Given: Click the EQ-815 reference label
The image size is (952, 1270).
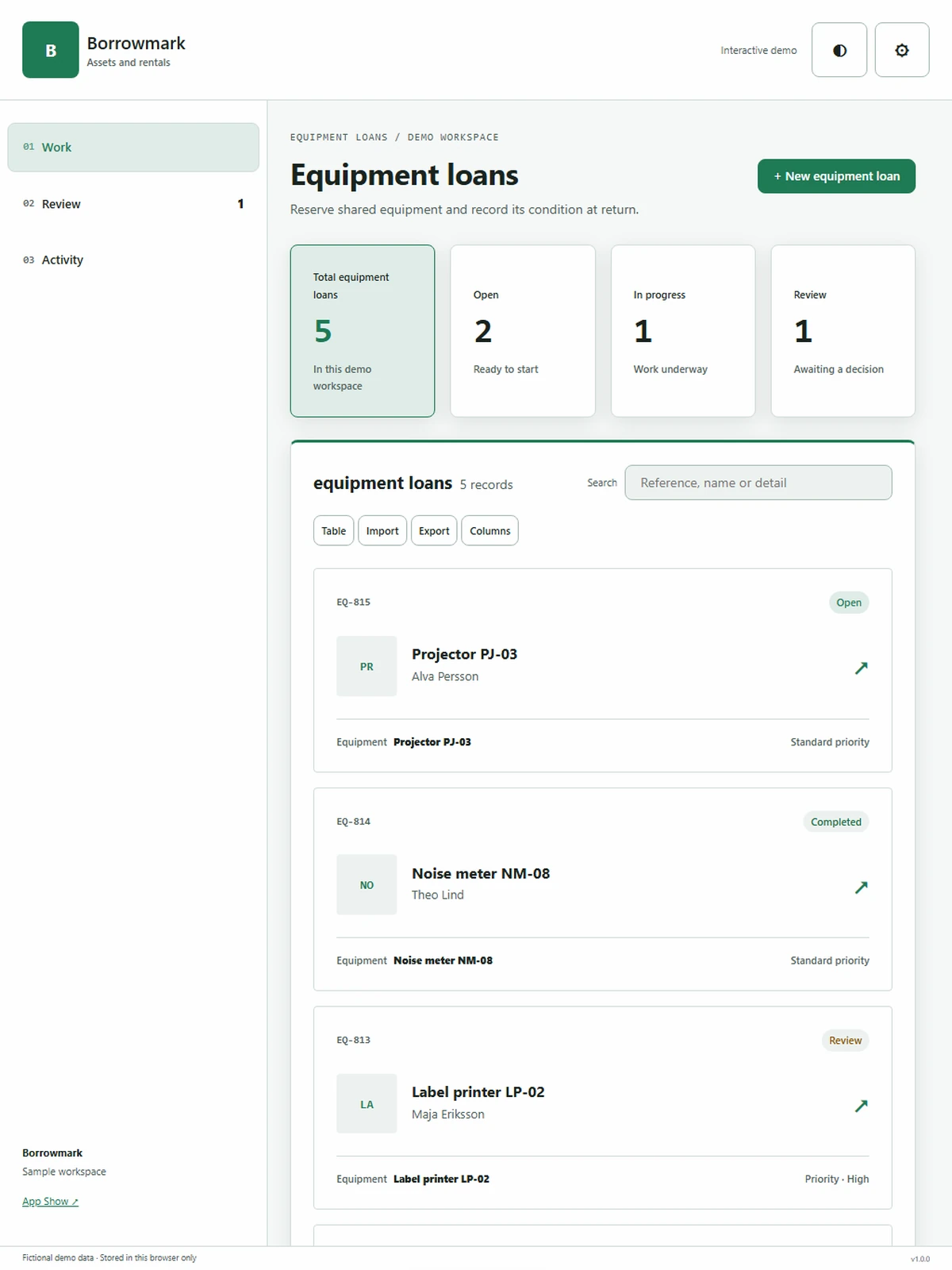Looking at the screenshot, I should (353, 602).
